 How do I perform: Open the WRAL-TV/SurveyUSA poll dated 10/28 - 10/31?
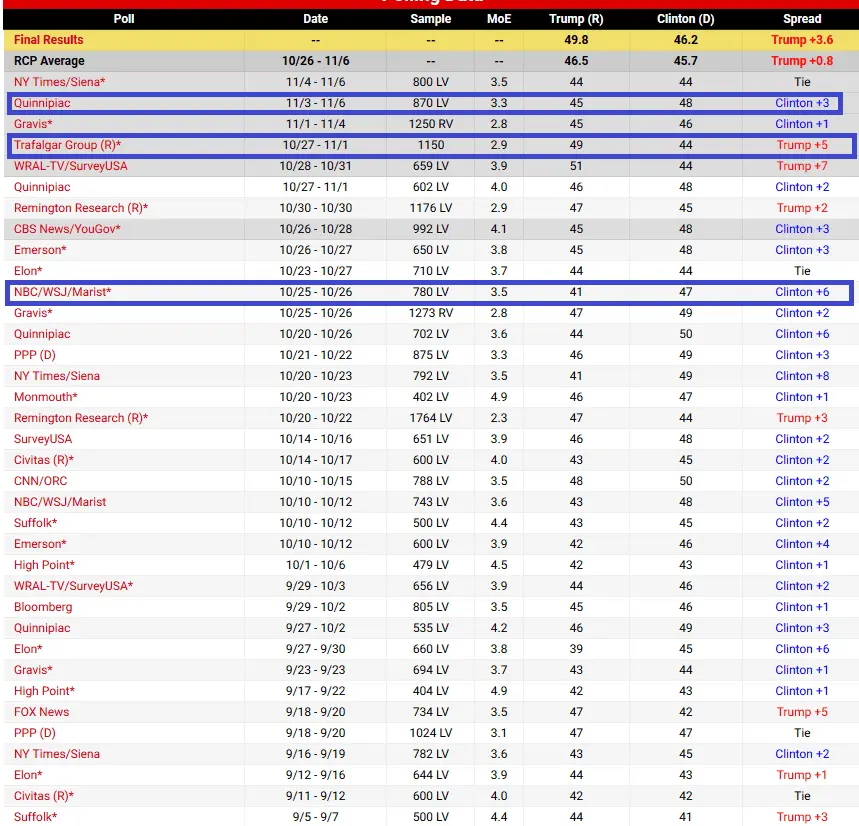(71, 166)
